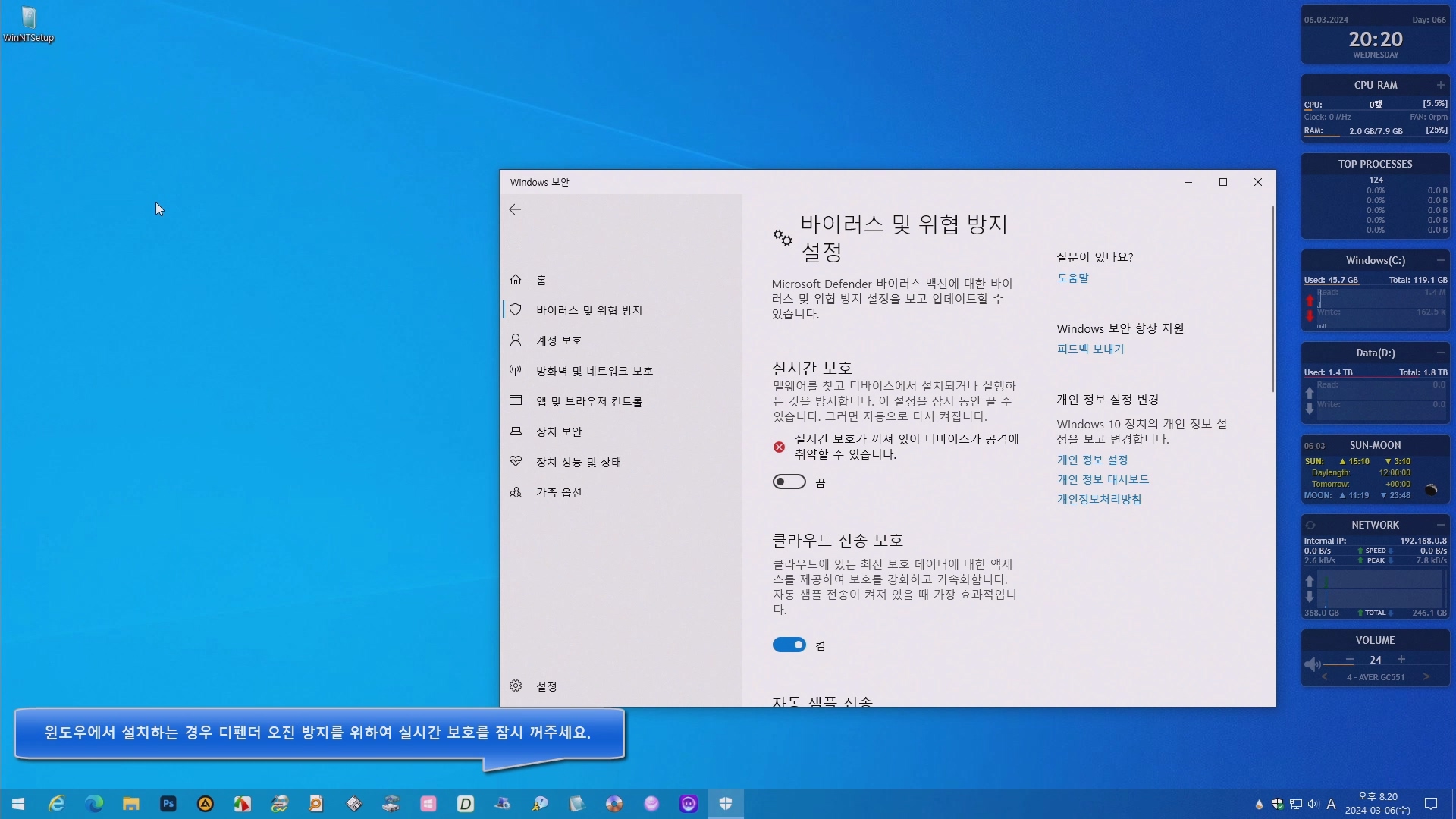Click the 피드백 보내기 link
Screen dimensions: 1456x819
[x=1090, y=349]
